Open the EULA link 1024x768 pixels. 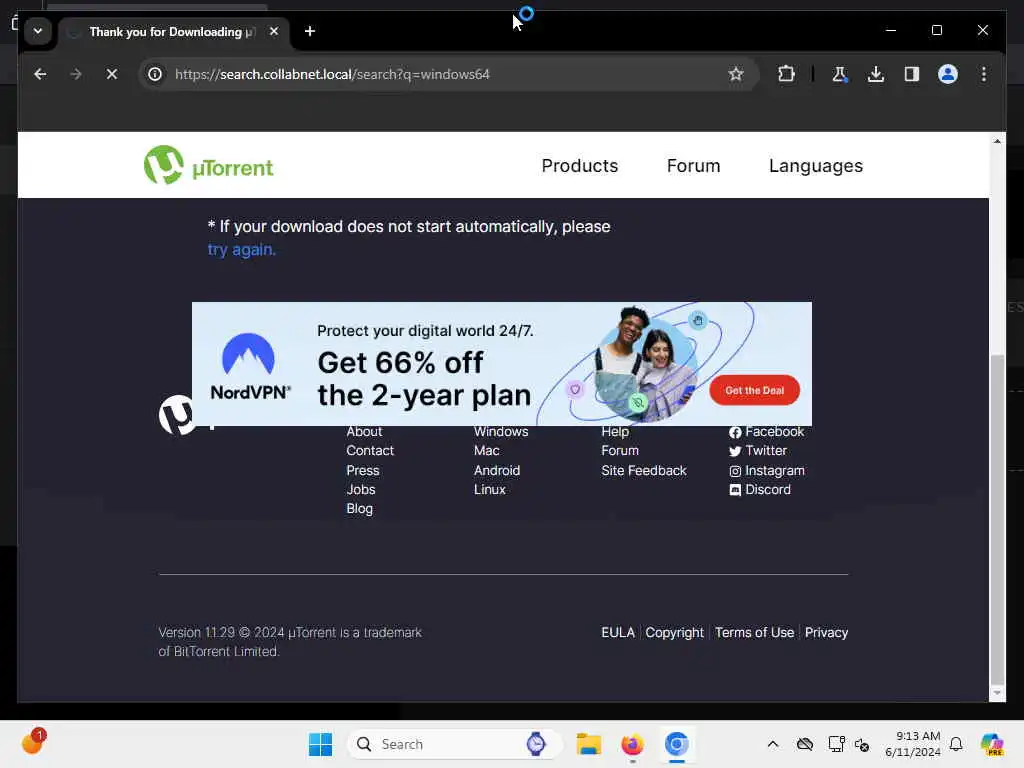coord(618,632)
